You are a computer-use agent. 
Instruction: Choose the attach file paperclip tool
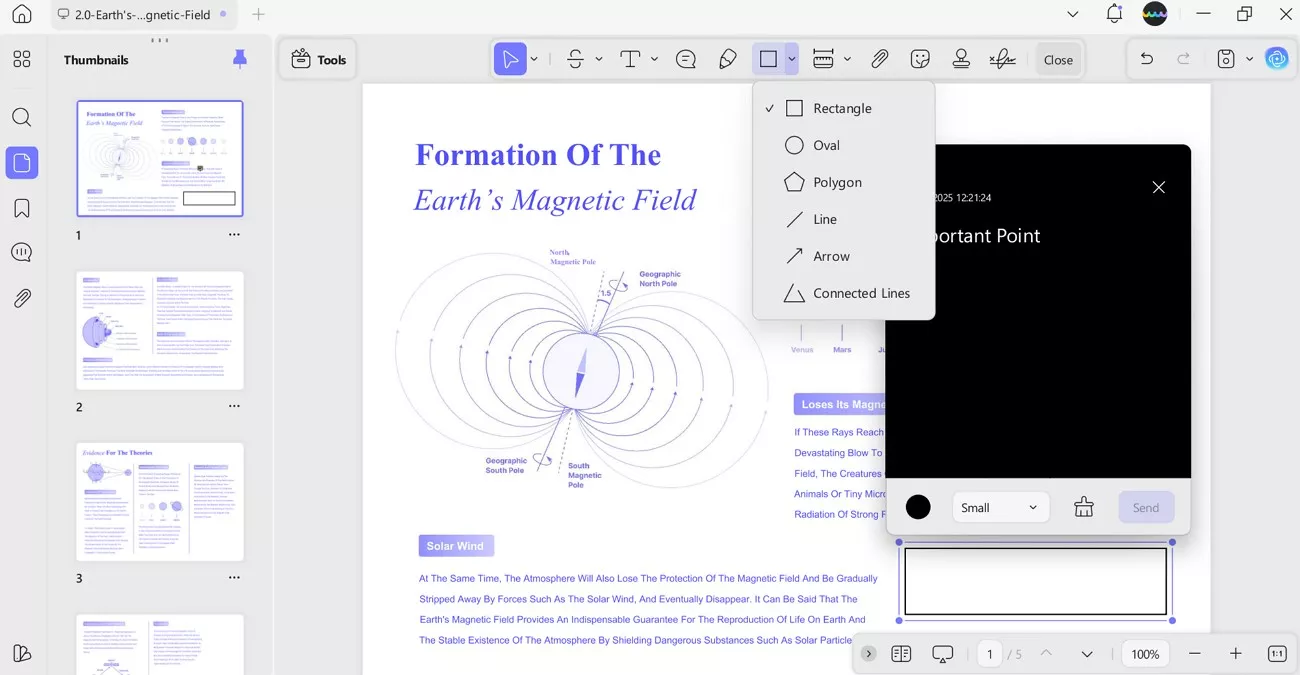pyautogui.click(x=879, y=59)
